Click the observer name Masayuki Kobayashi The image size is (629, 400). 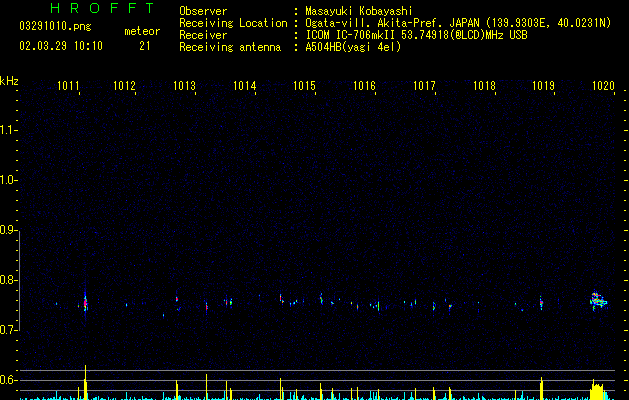(x=359, y=11)
